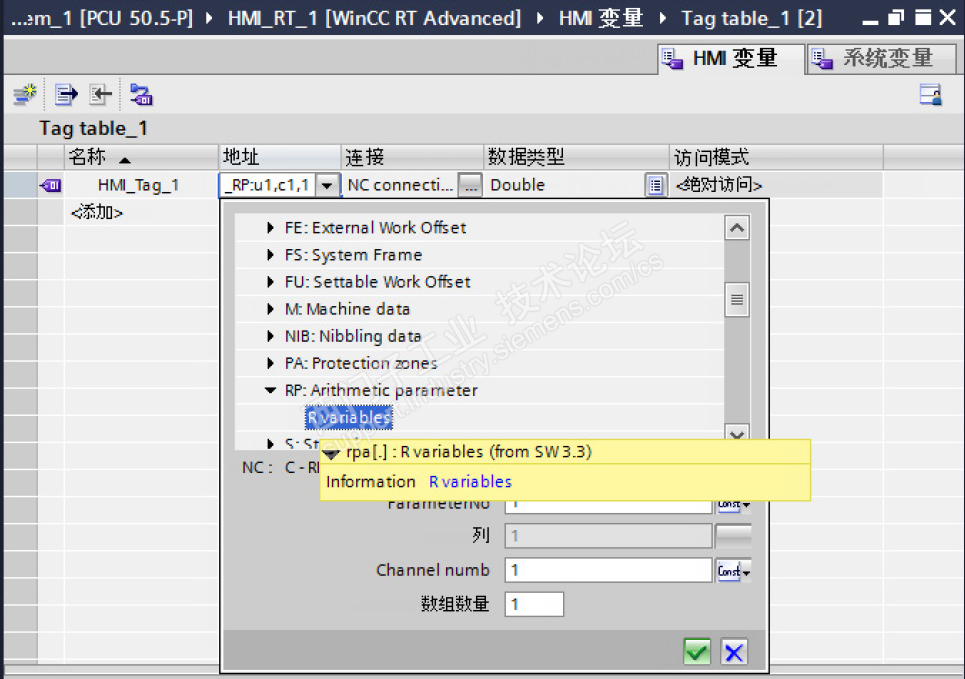
Task: Expand FS: System Frame node
Action: 270,255
